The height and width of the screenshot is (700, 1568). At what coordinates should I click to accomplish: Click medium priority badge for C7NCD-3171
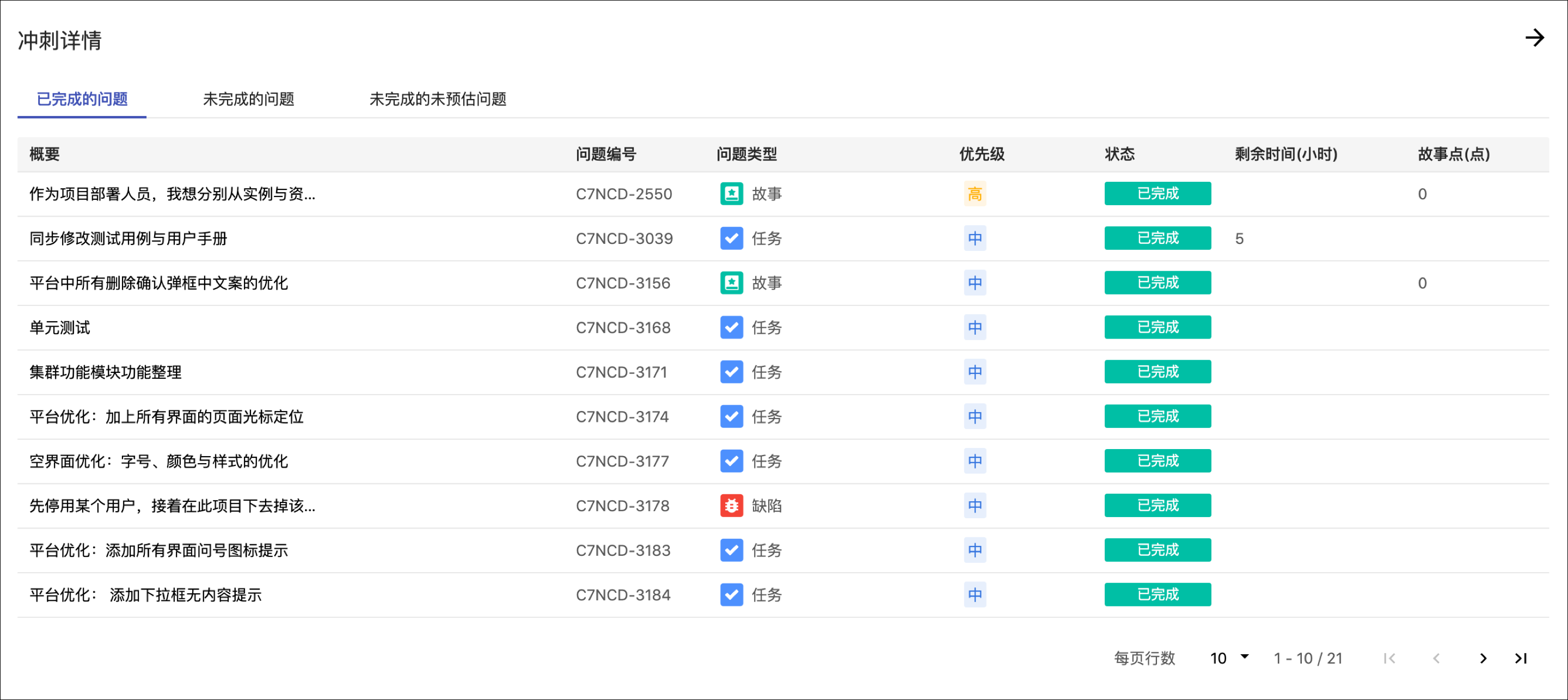click(x=975, y=372)
